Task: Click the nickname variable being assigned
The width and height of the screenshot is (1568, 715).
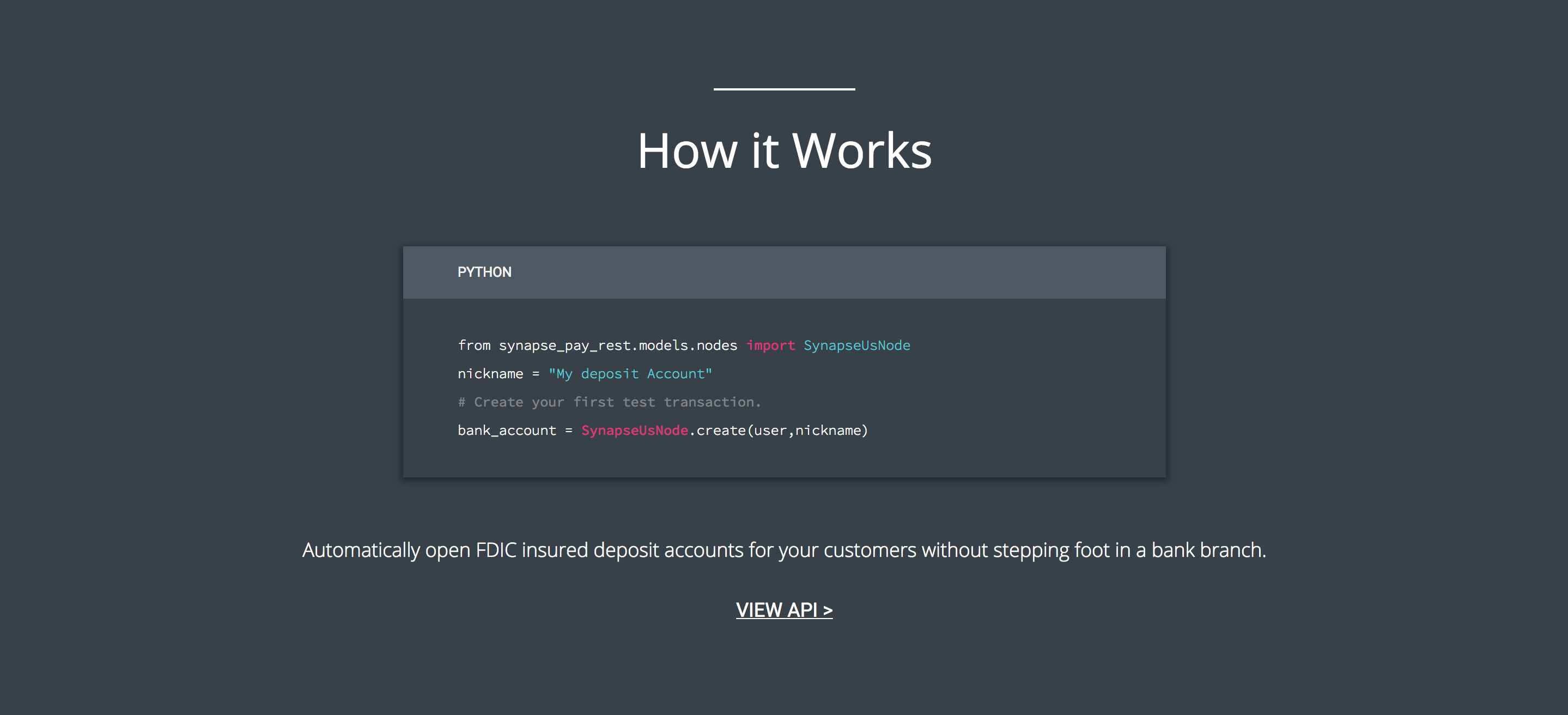Action: 490,373
